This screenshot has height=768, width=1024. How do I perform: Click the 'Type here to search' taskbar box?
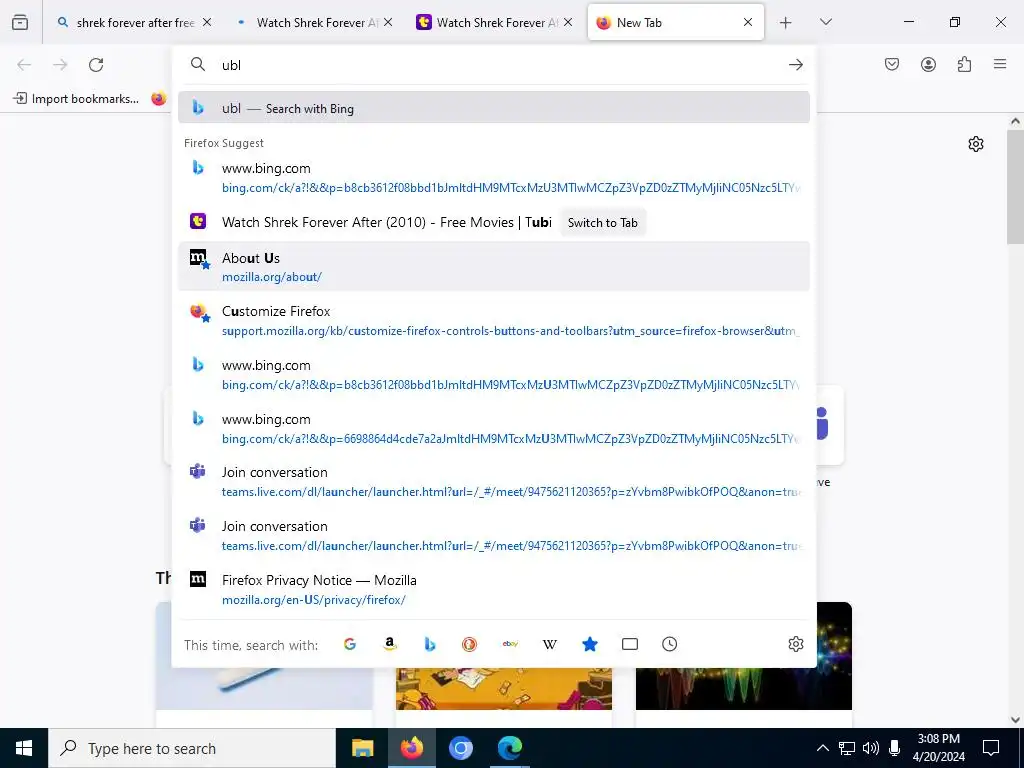[192, 748]
